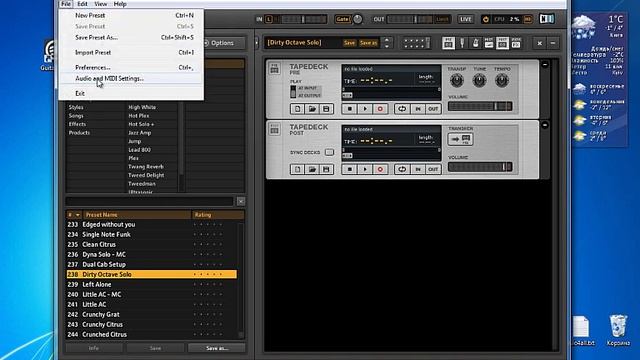Image resolution: width=640 pixels, height=360 pixels.
Task: Open the snapshot grid selector
Action: tap(416, 43)
